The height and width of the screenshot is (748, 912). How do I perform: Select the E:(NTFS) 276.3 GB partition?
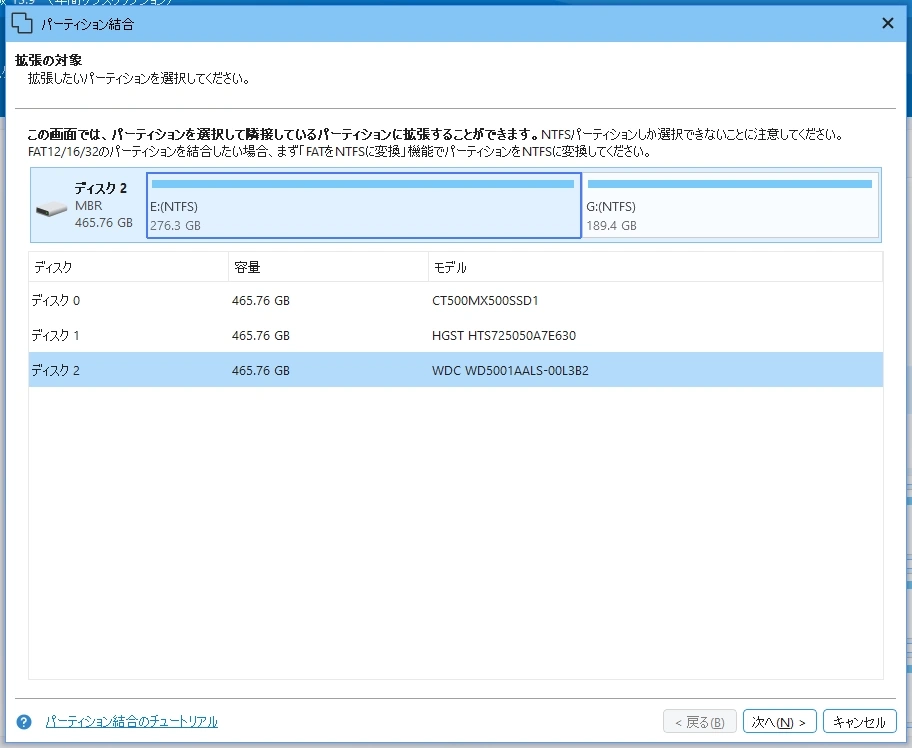(364, 205)
